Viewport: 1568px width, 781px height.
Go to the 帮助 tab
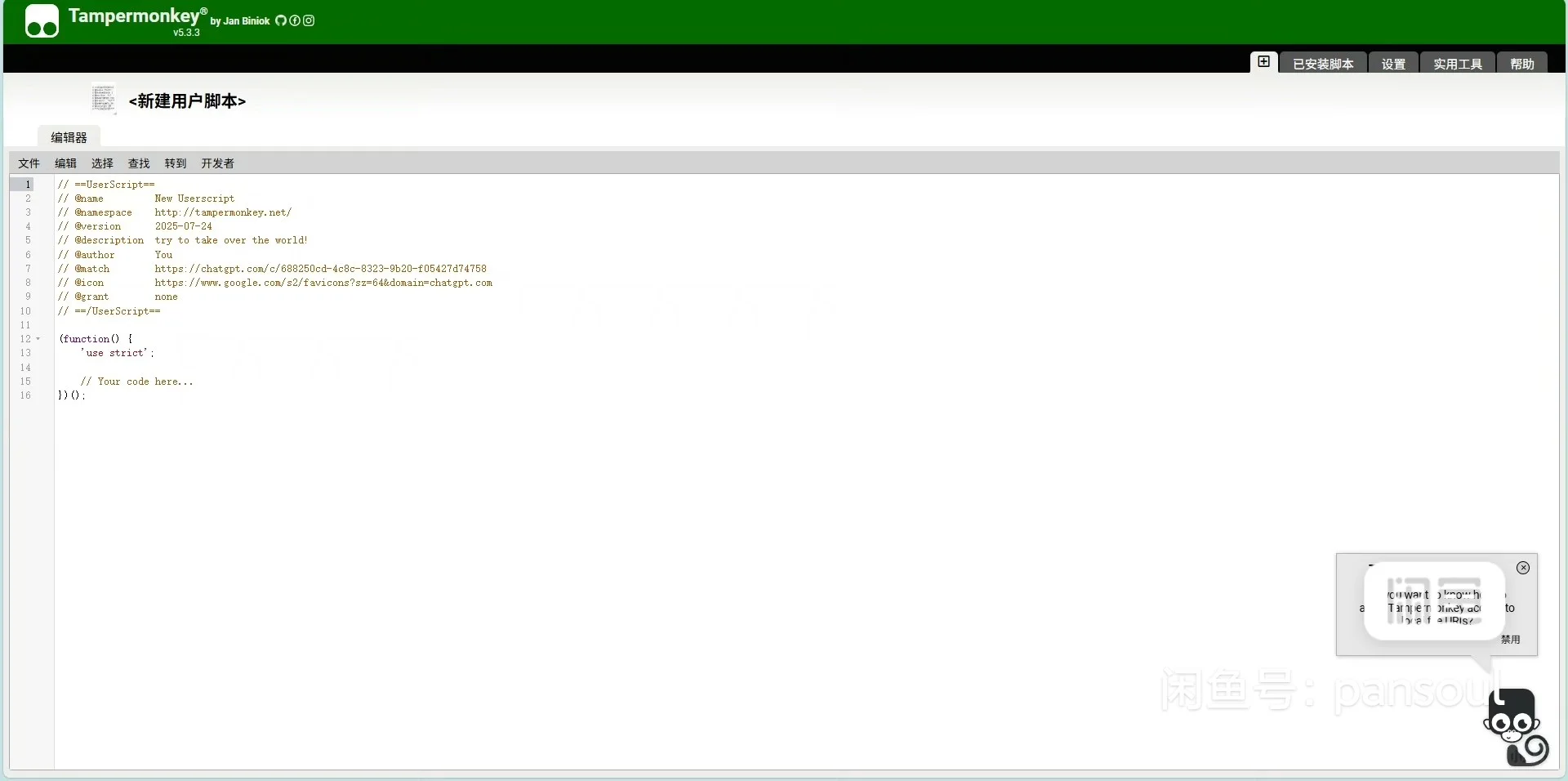point(1522,64)
